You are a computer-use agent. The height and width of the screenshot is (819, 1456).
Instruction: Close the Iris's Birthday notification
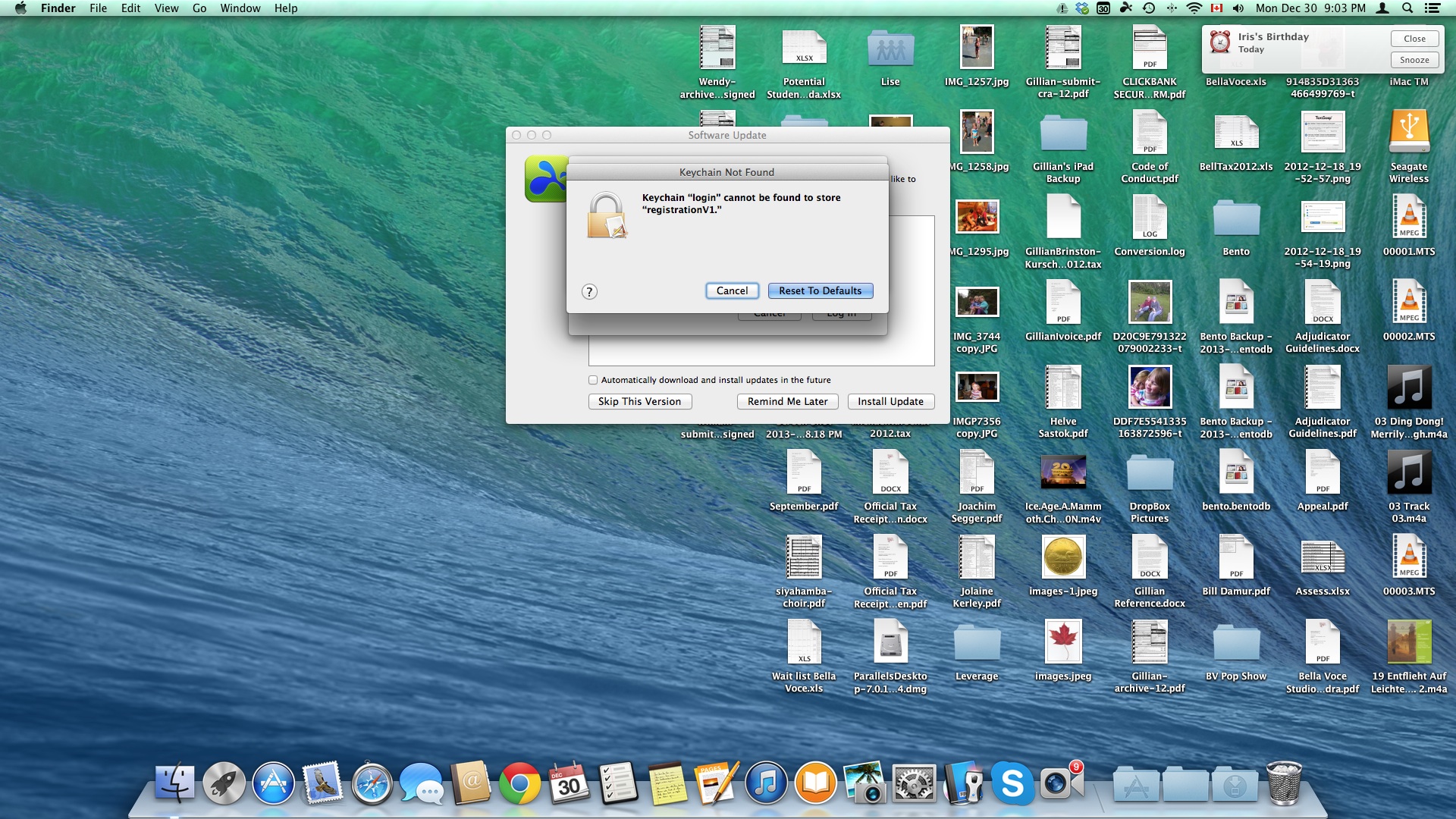tap(1414, 39)
